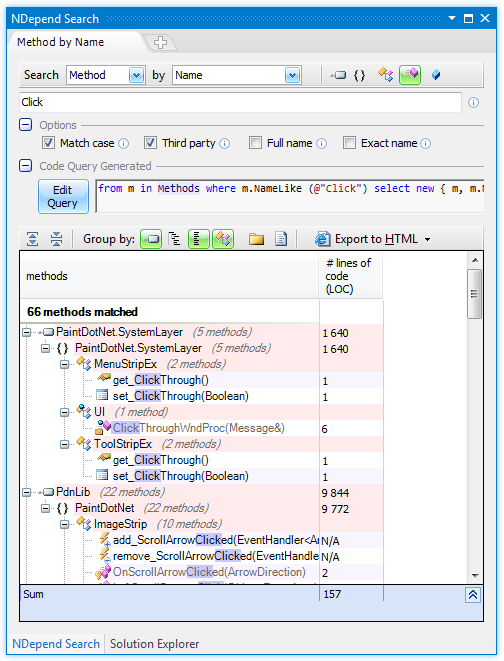Viewport: 504px width, 661px height.
Task: Toggle the Match case checkbox
Action: click(x=48, y=143)
